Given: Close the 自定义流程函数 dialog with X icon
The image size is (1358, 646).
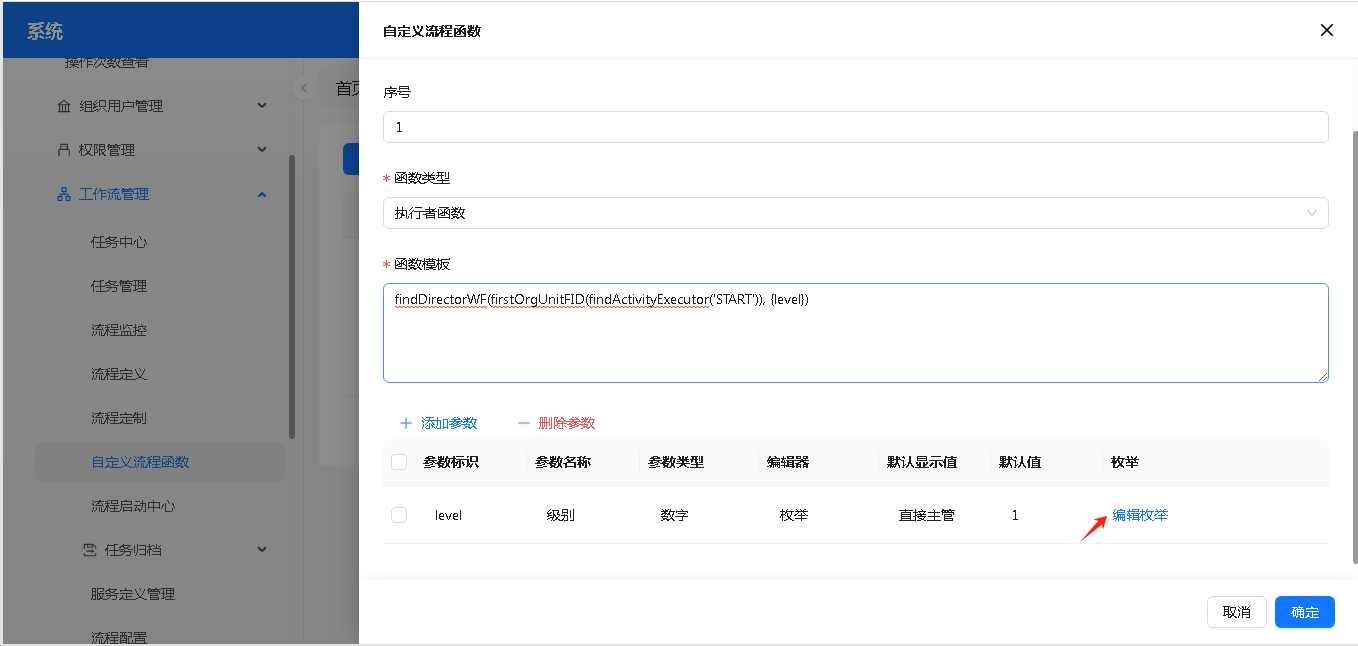Looking at the screenshot, I should pyautogui.click(x=1327, y=30).
